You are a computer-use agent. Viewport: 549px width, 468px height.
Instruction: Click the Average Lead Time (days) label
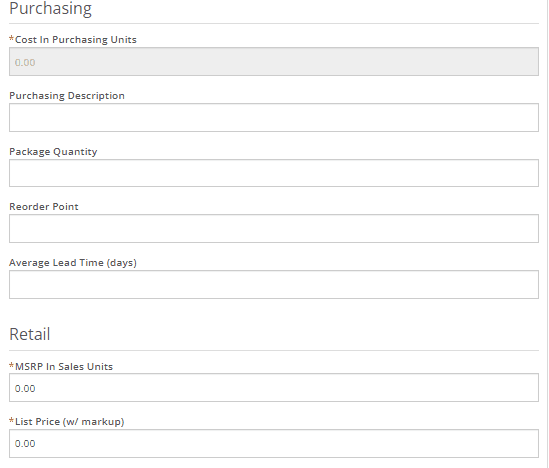[x=73, y=263]
